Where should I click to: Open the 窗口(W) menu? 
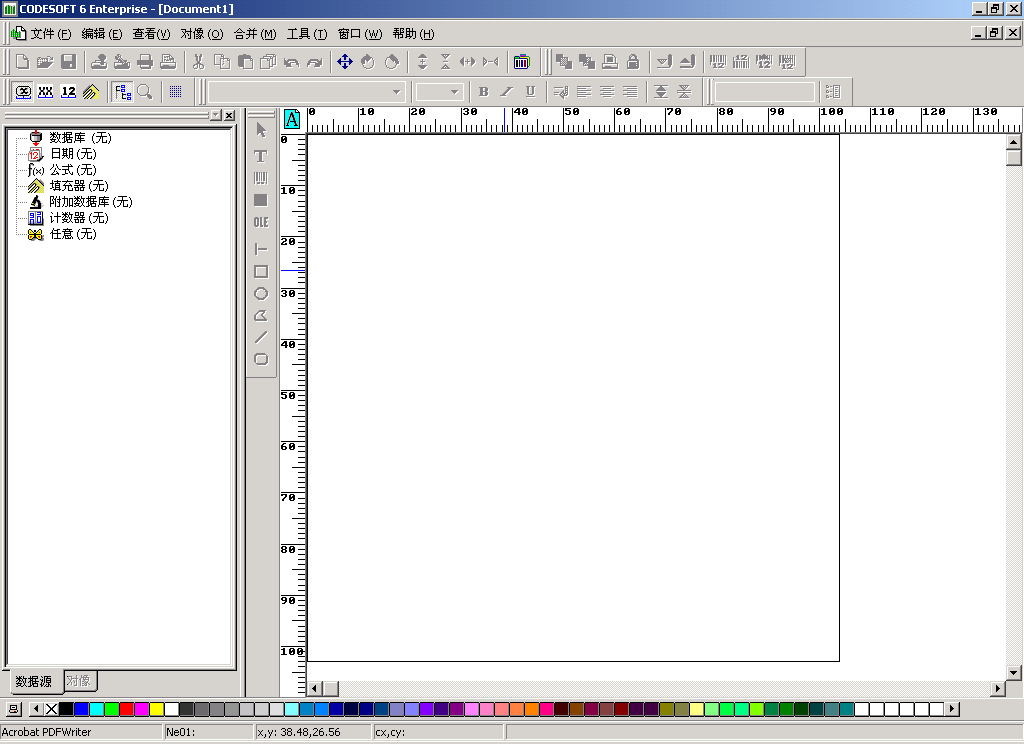click(x=360, y=34)
